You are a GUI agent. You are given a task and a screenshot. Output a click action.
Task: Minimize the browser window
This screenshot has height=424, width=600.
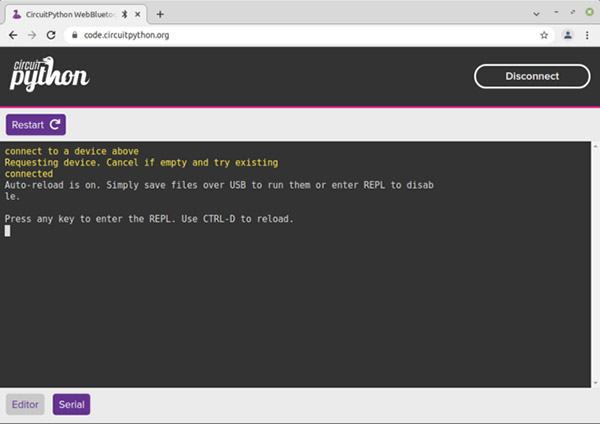(x=556, y=13)
